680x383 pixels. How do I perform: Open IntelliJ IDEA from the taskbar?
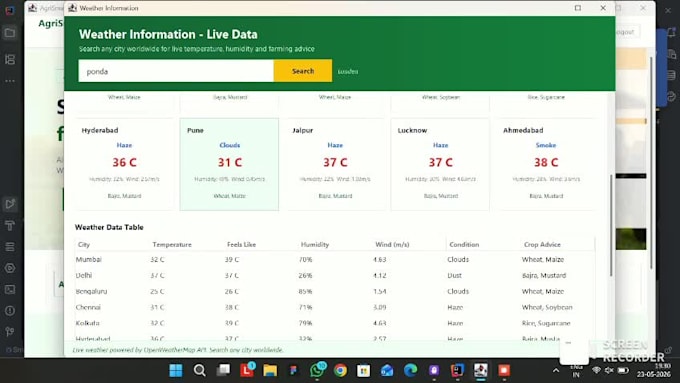[x=457, y=370]
